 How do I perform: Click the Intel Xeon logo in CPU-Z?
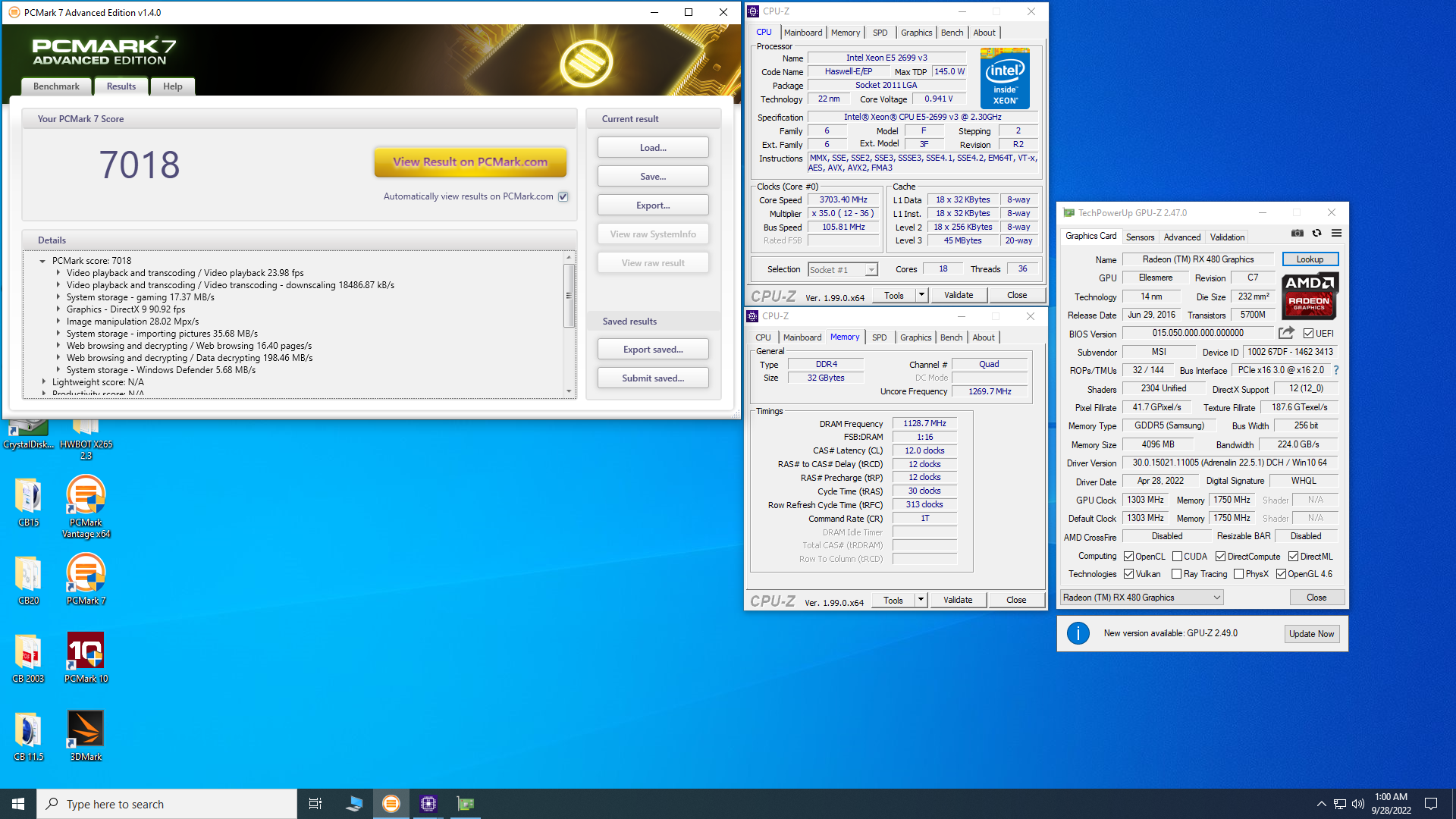(x=1005, y=78)
